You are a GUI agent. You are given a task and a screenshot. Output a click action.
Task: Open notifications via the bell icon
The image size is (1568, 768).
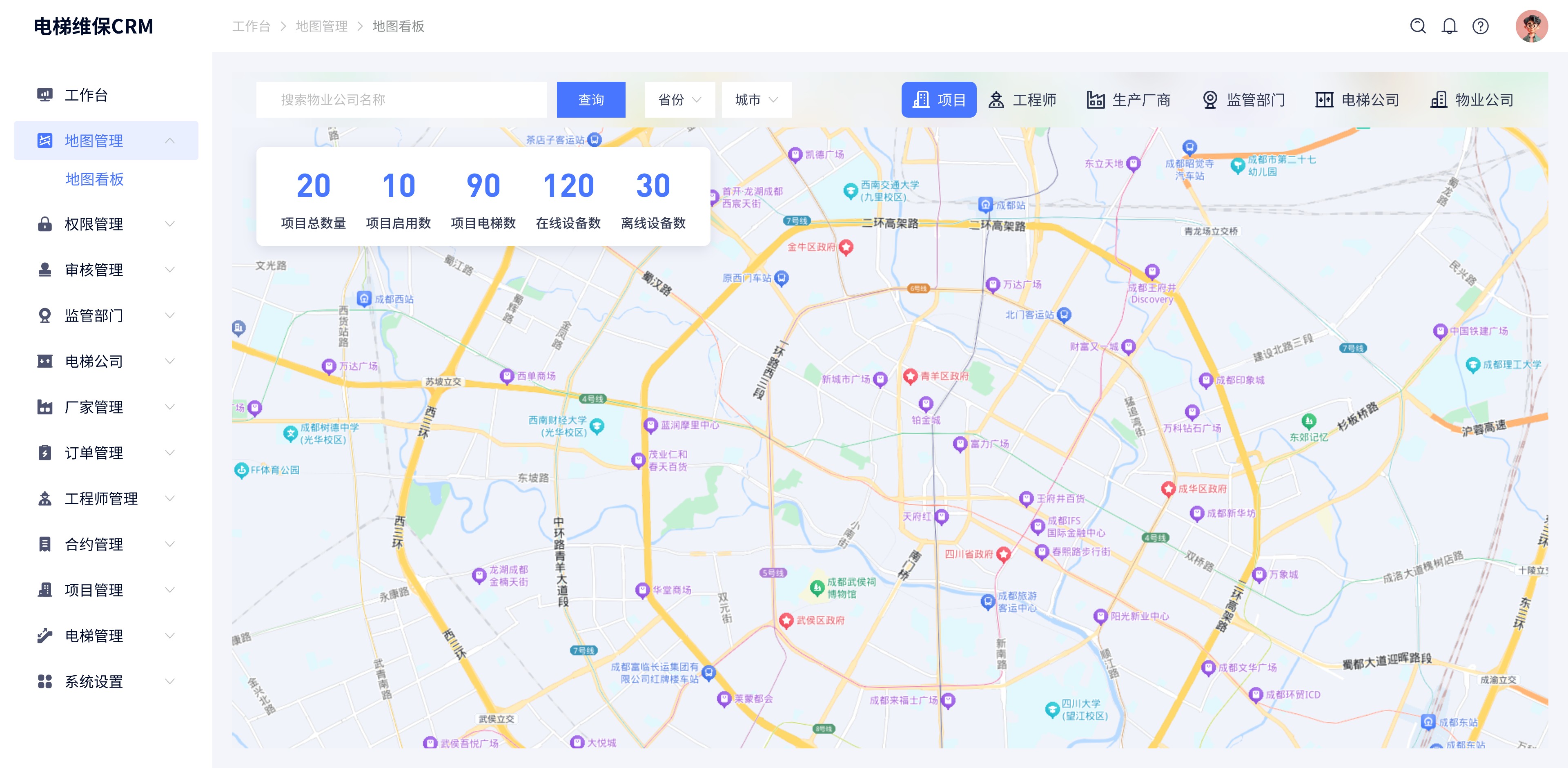point(1449,26)
